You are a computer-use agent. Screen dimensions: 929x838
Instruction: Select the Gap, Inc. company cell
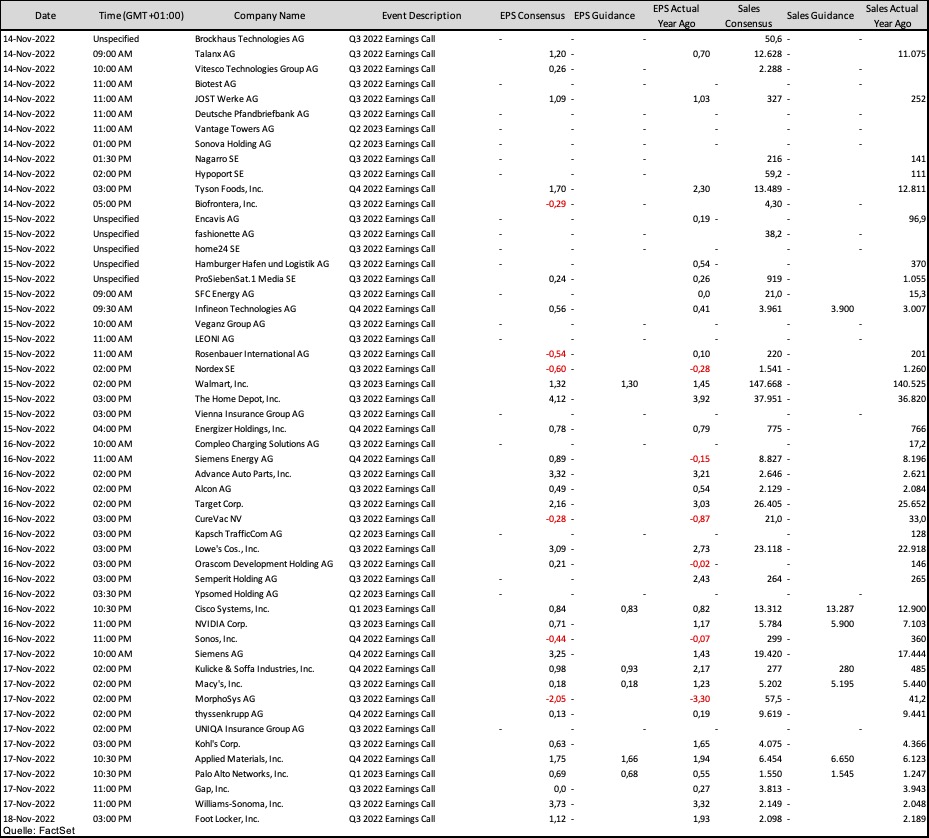[x=212, y=789]
